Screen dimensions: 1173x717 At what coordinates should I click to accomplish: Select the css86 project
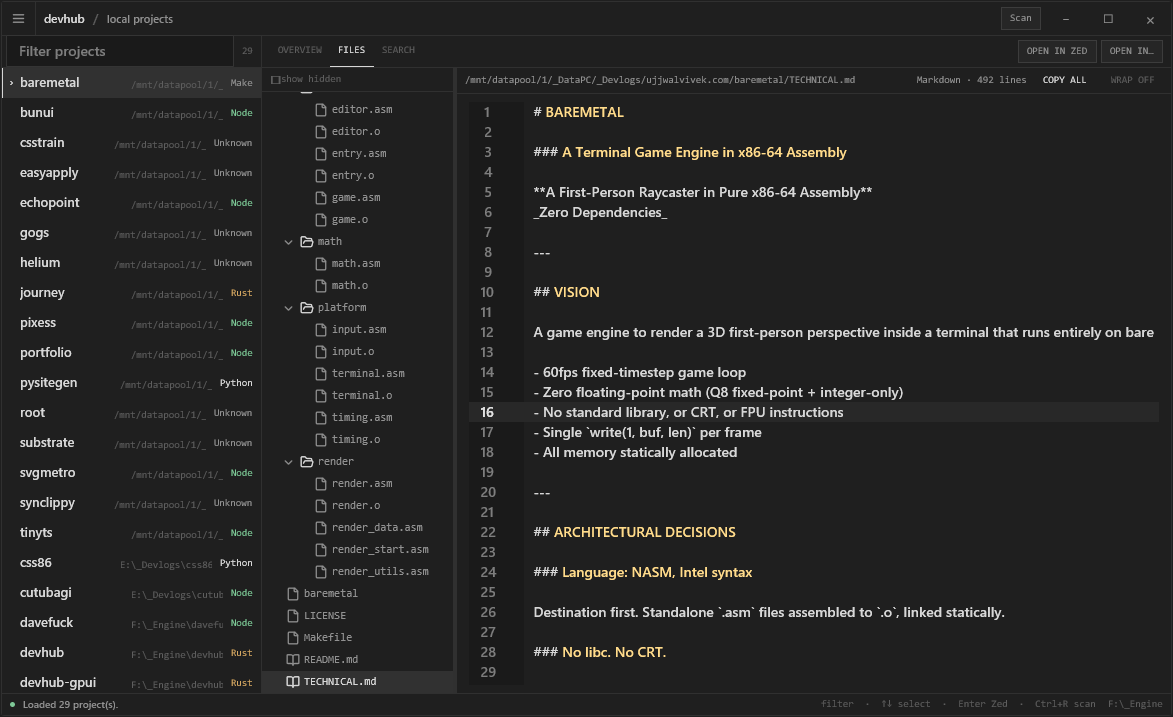[x=131, y=562]
